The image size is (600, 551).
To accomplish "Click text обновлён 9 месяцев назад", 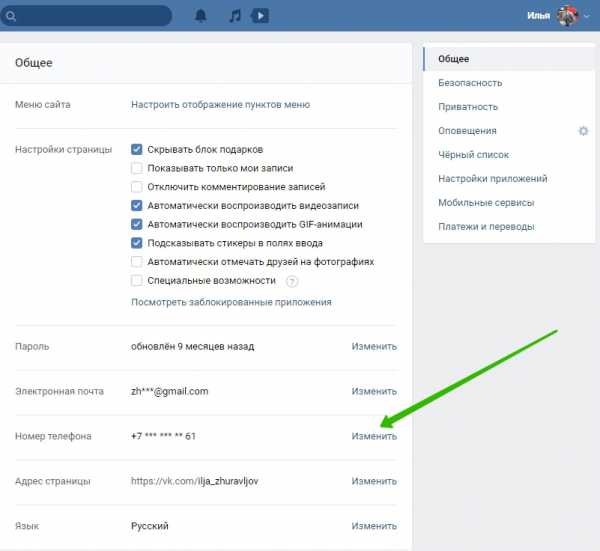I will coord(192,347).
